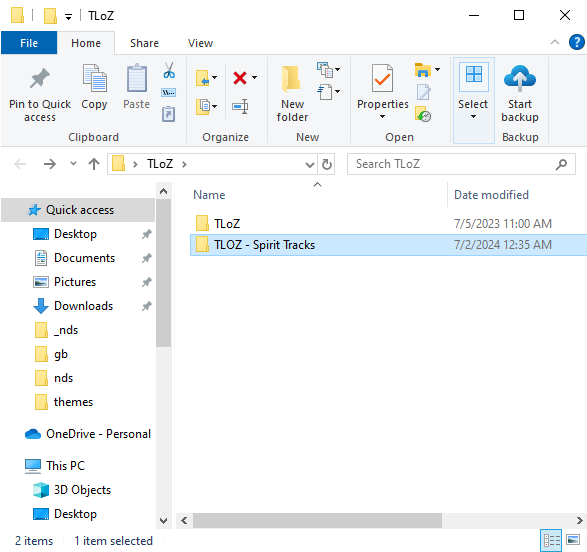This screenshot has height=552, width=587.
Task: Select Quick access in navigation pane
Action: click(78, 210)
